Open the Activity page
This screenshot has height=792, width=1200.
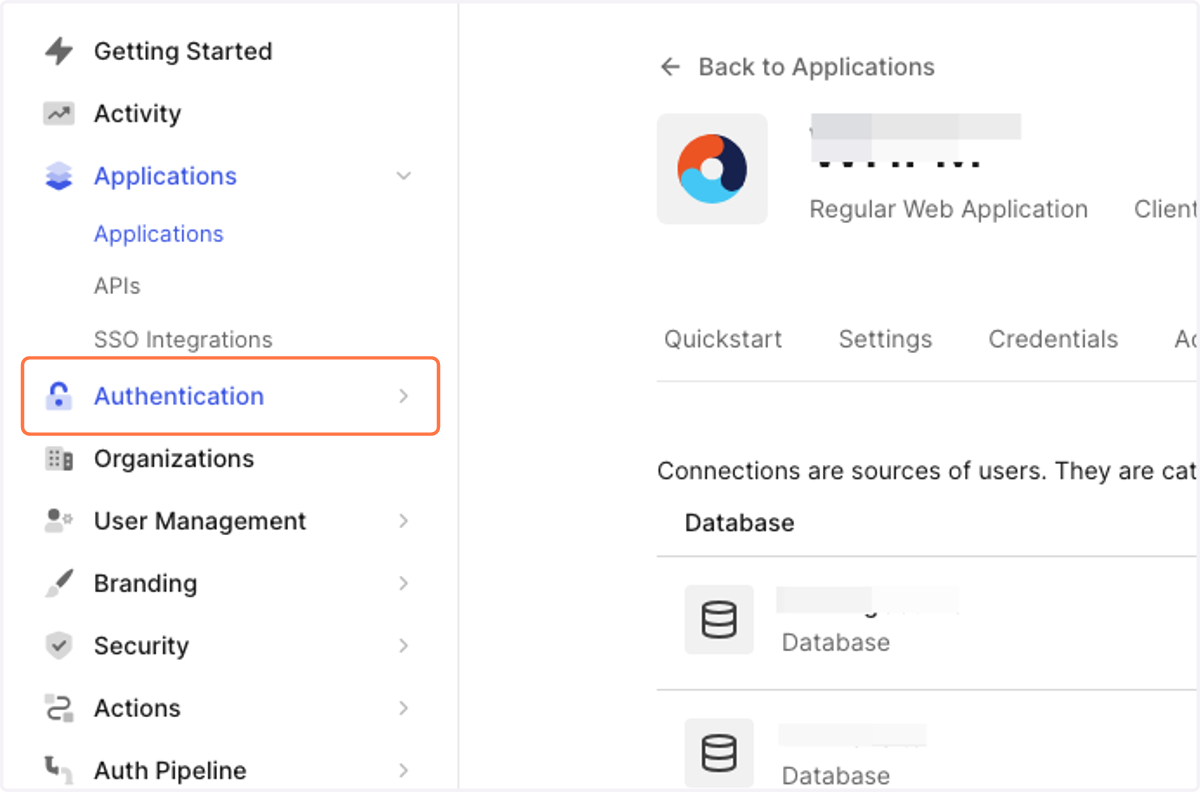(137, 114)
